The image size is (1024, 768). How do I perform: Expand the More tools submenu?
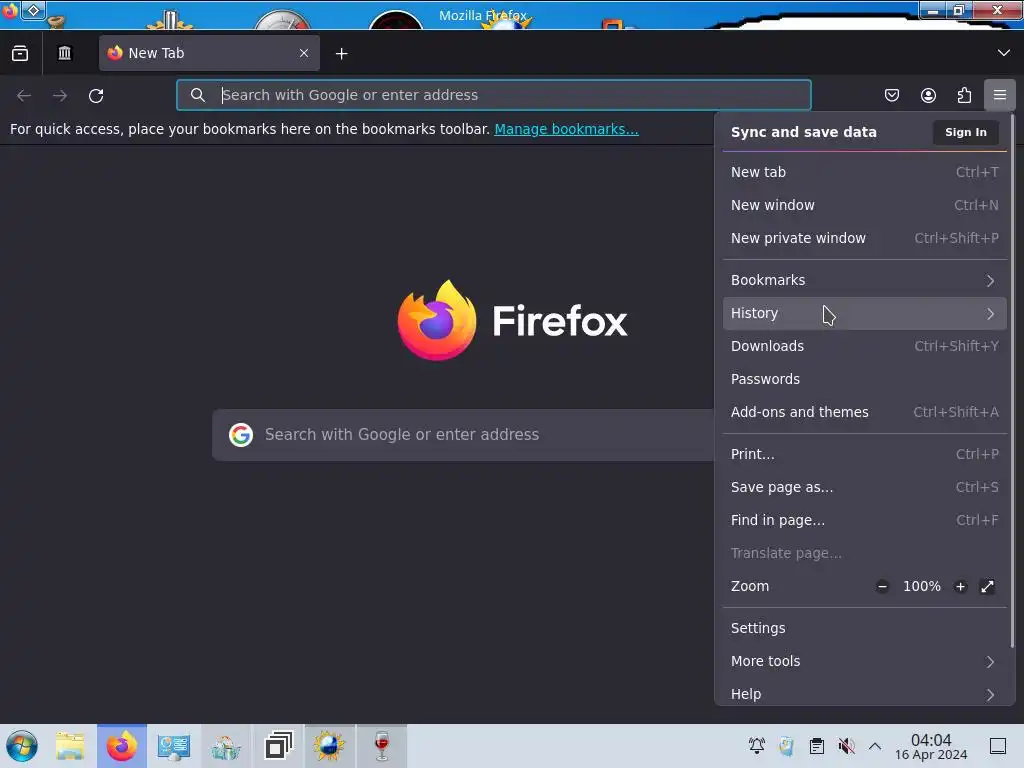pos(865,662)
